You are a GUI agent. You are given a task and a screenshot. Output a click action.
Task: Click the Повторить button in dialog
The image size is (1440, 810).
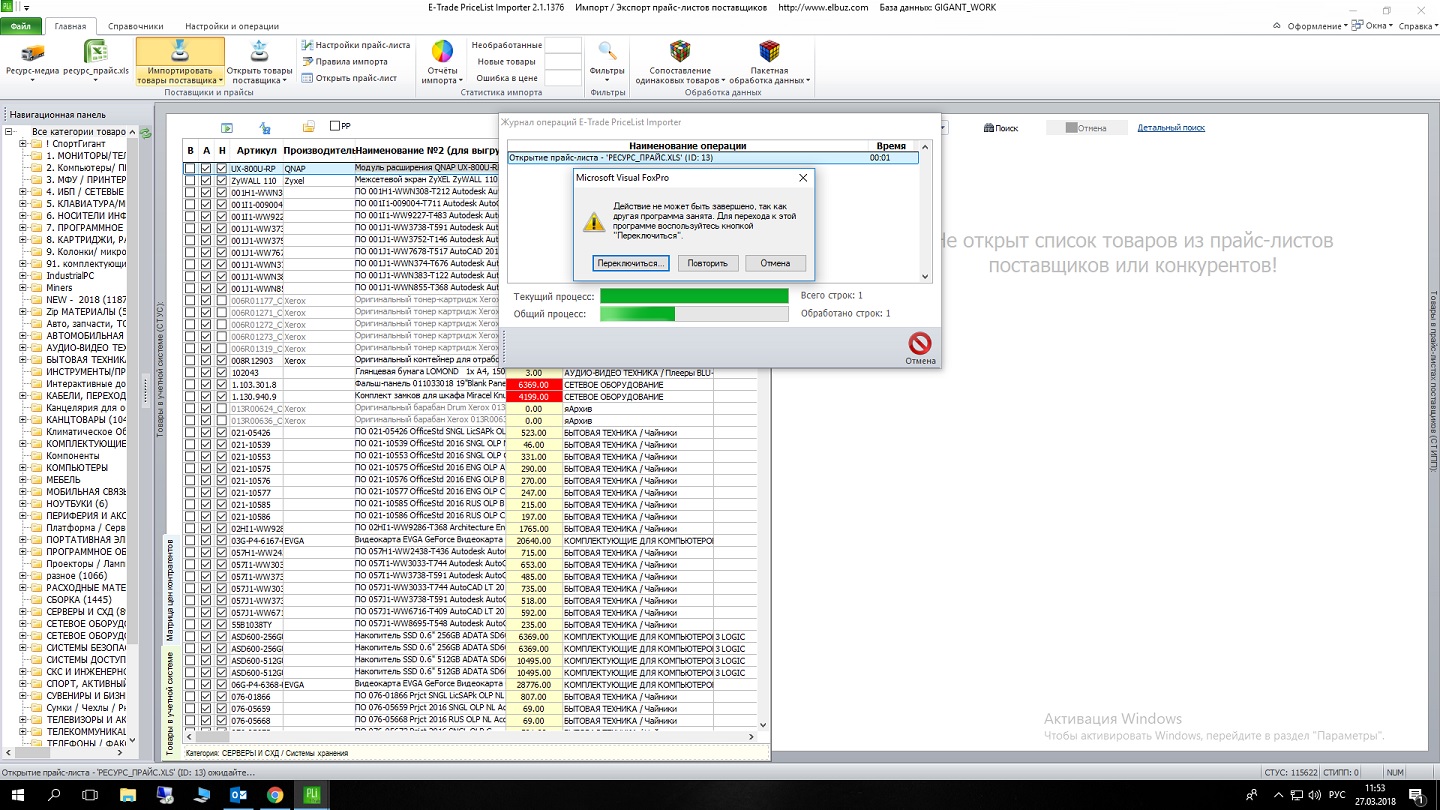(709, 263)
